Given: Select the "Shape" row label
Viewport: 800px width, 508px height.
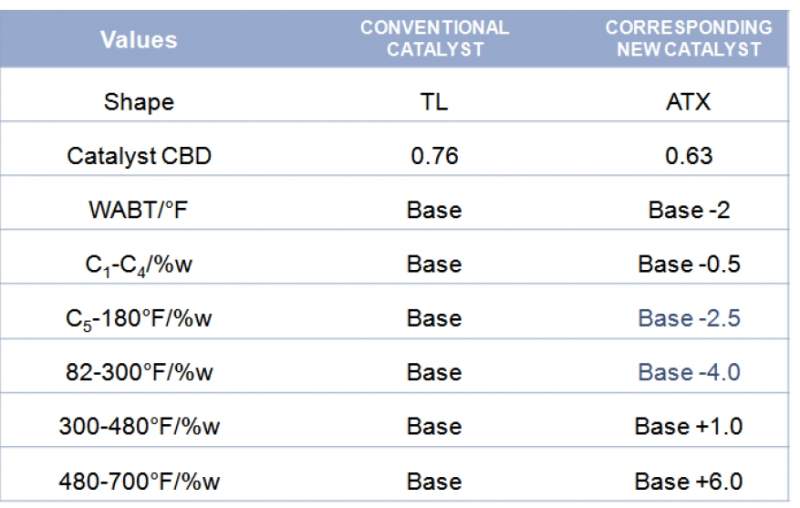Looking at the screenshot, I should click(x=138, y=102).
